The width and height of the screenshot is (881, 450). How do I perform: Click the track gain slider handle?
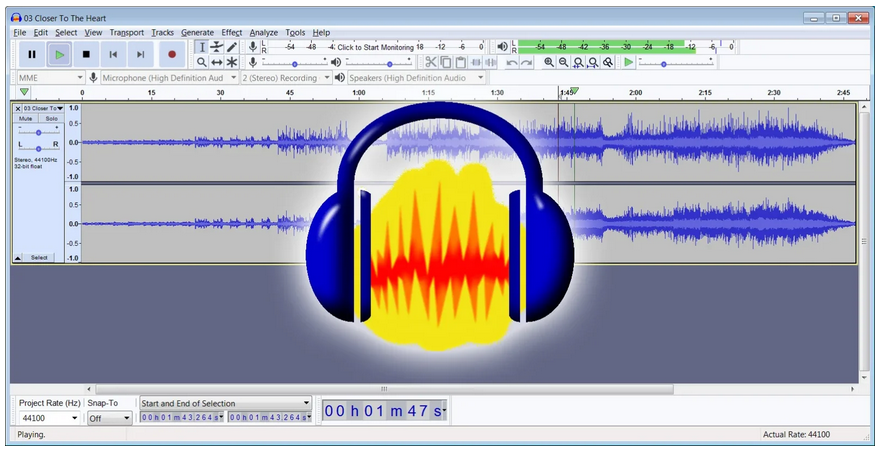point(38,133)
